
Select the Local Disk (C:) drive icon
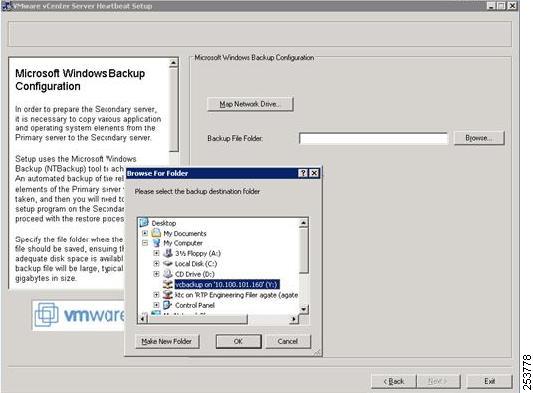tap(168, 263)
